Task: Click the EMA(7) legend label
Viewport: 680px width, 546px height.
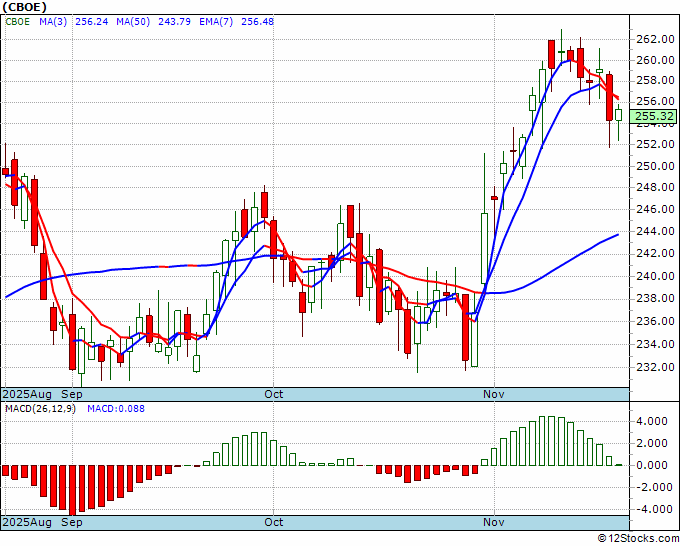Action: pyautogui.click(x=216, y=22)
